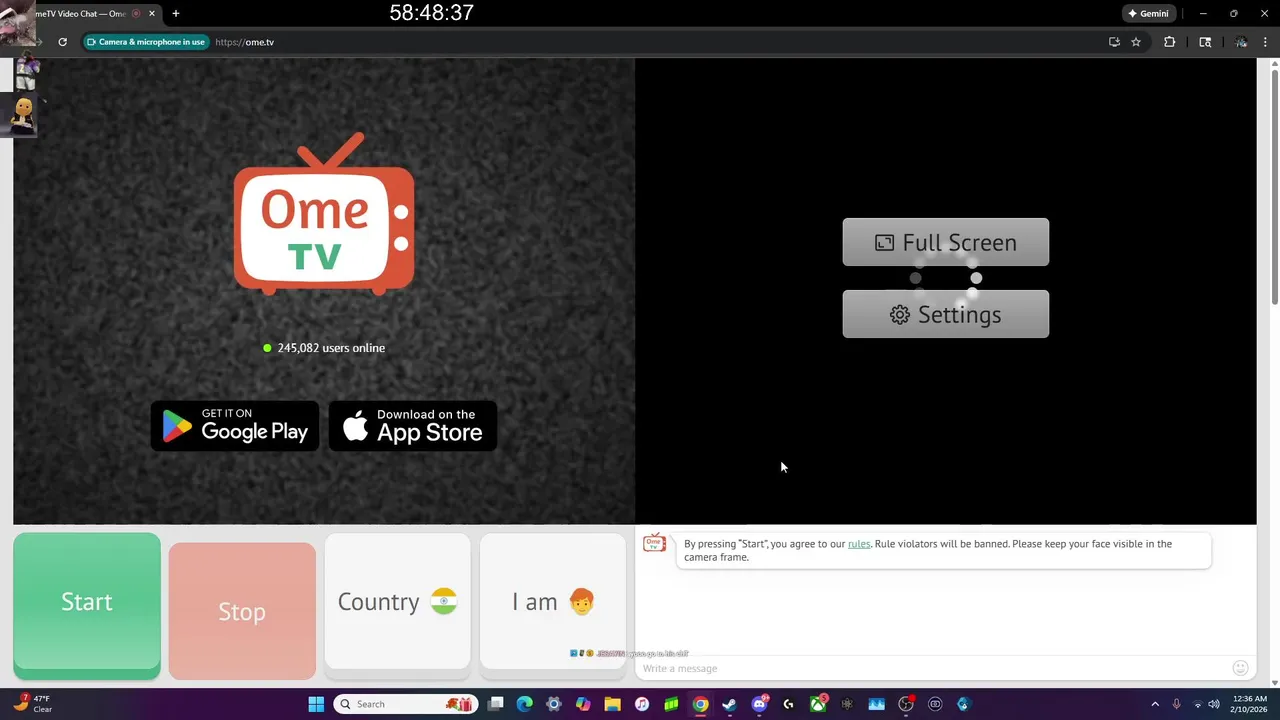This screenshot has width=1280, height=720.
Task: Open OBS Studio from the taskbar
Action: (906, 704)
